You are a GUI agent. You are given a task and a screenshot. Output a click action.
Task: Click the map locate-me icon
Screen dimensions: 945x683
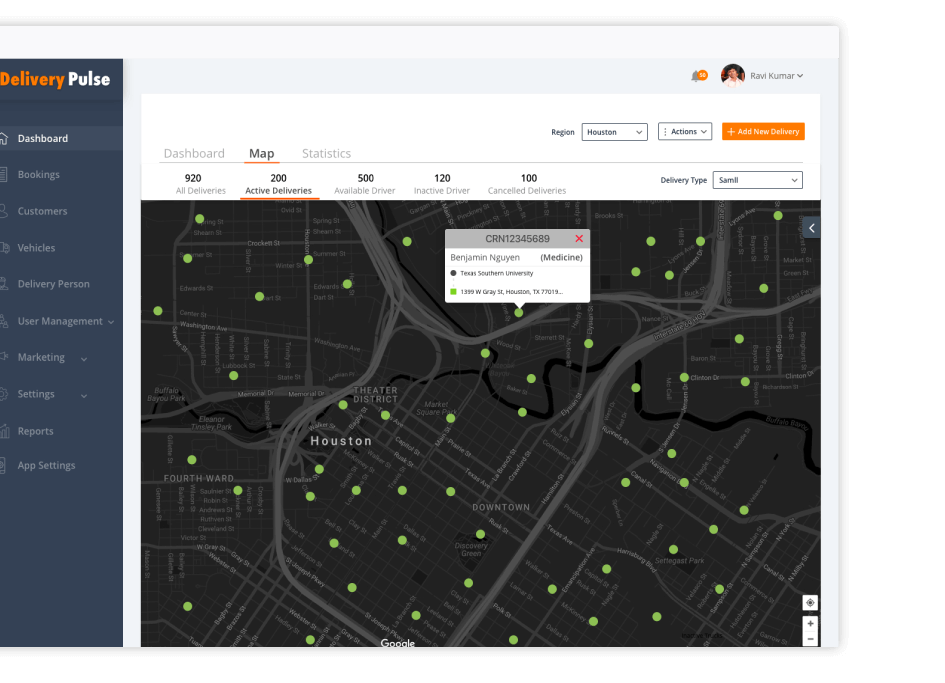(x=810, y=603)
